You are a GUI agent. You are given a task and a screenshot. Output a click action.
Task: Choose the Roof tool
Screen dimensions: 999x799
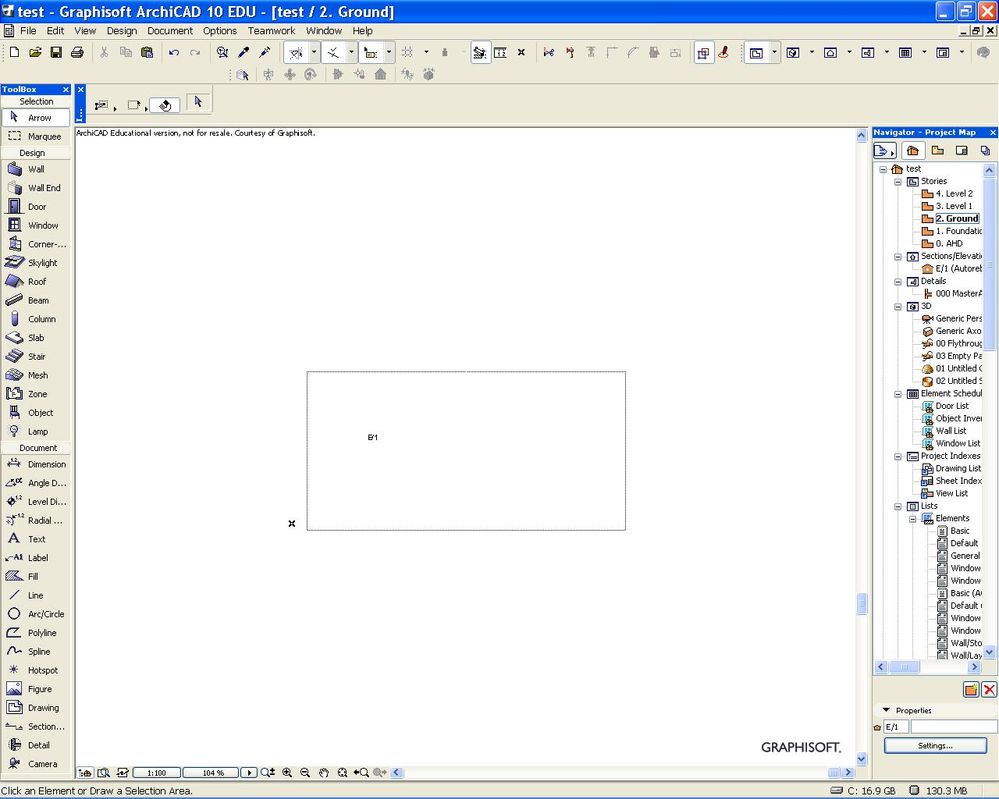35,282
